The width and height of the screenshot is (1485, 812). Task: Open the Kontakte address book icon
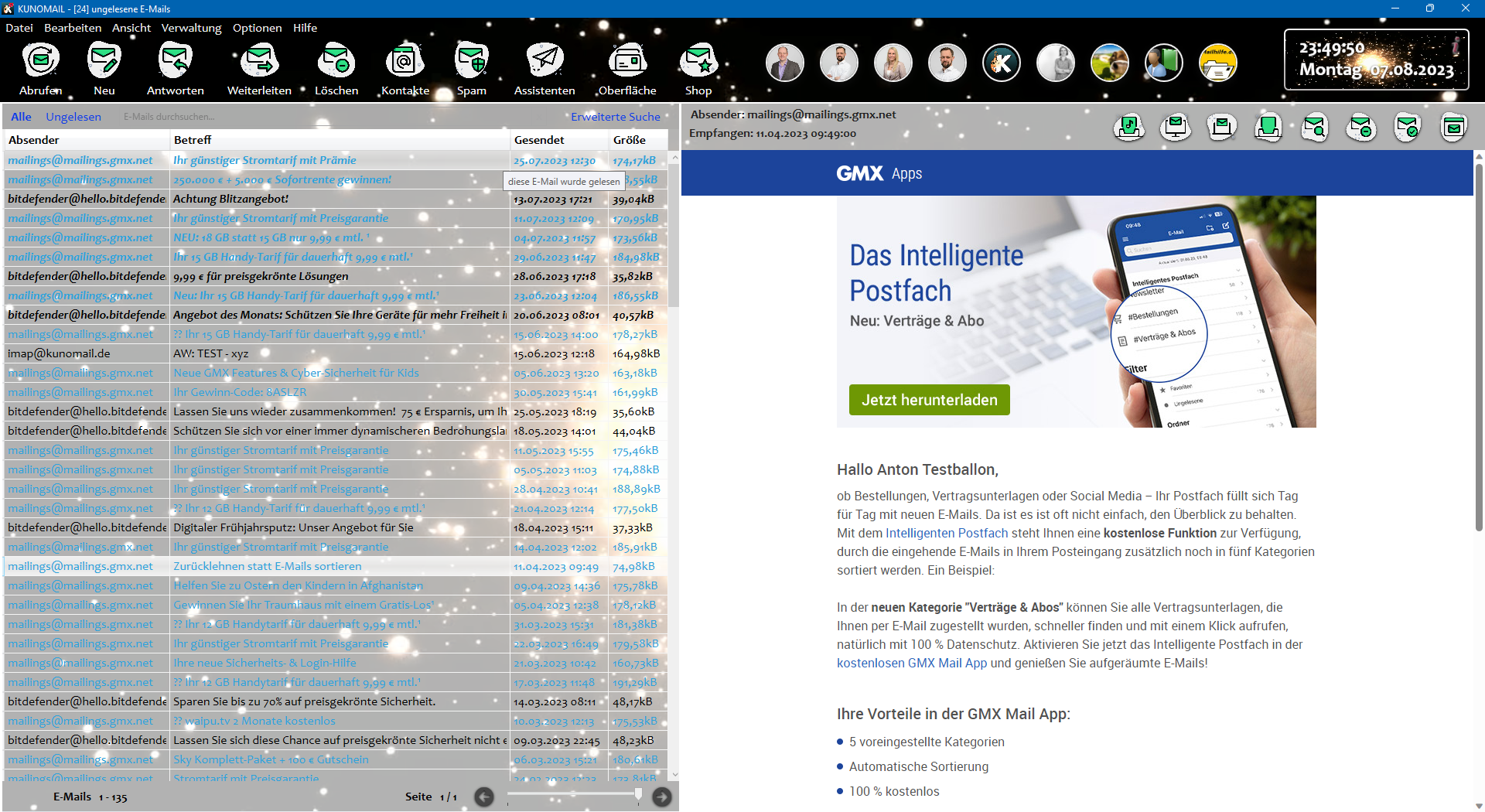coord(405,60)
